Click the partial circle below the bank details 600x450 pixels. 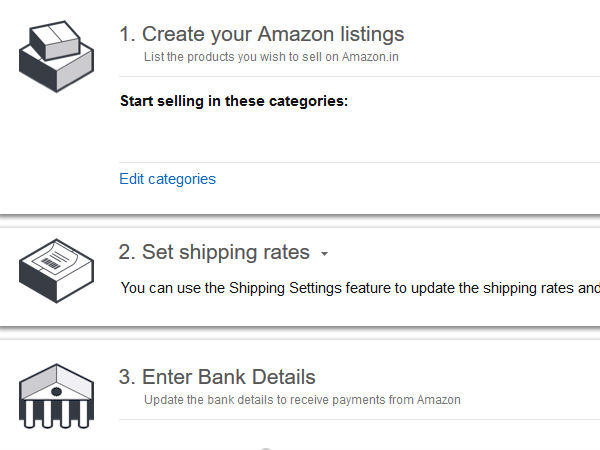click(266, 447)
